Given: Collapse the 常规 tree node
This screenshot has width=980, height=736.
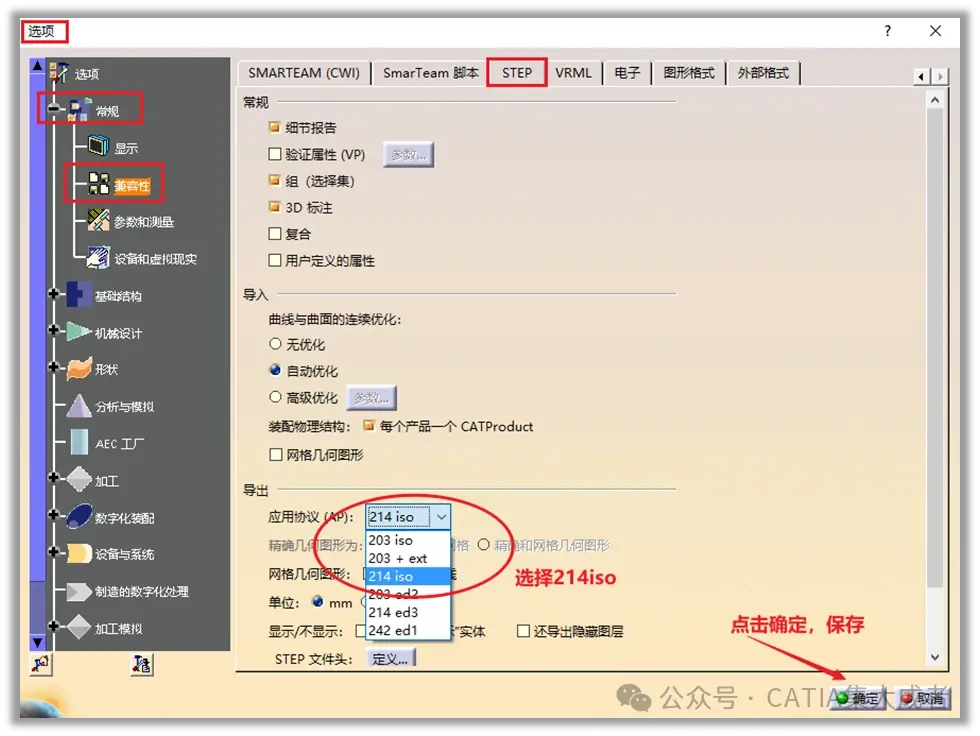Looking at the screenshot, I should (54, 109).
